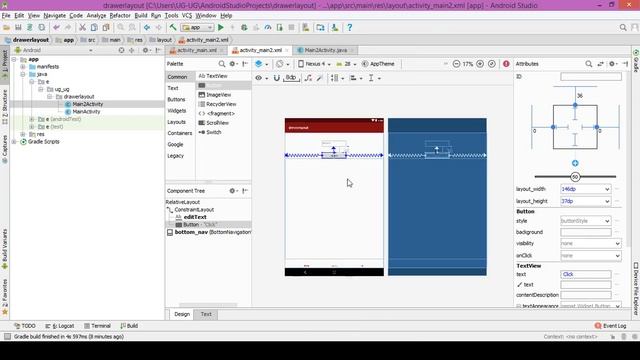Open the File menu
Viewport: 640px width, 360px height.
pyautogui.click(x=6, y=16)
